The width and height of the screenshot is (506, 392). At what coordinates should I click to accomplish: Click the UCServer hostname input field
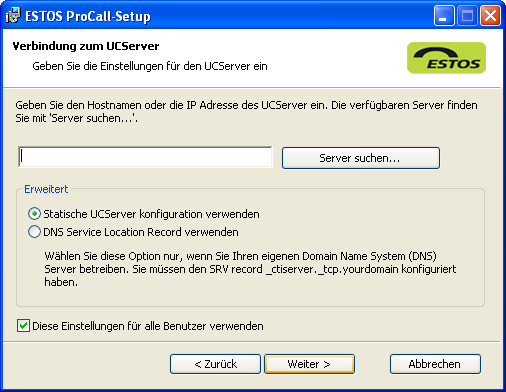145,157
